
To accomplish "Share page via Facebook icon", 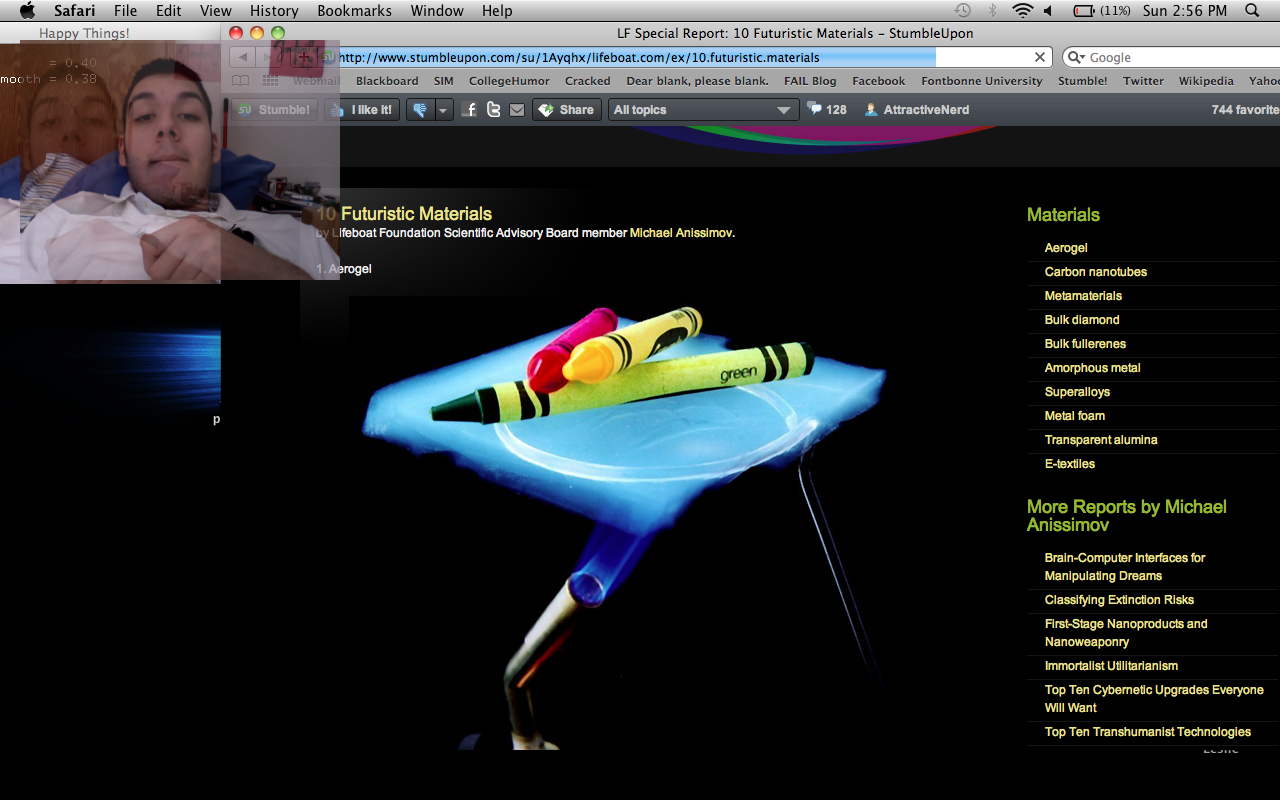I will point(470,110).
